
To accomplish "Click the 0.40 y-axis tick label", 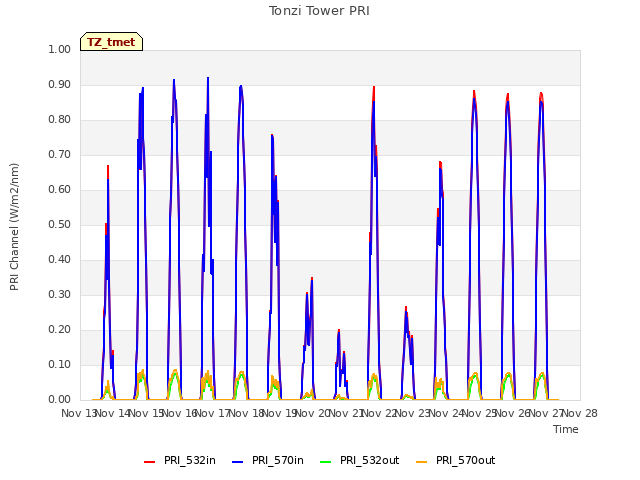I will [60, 260].
